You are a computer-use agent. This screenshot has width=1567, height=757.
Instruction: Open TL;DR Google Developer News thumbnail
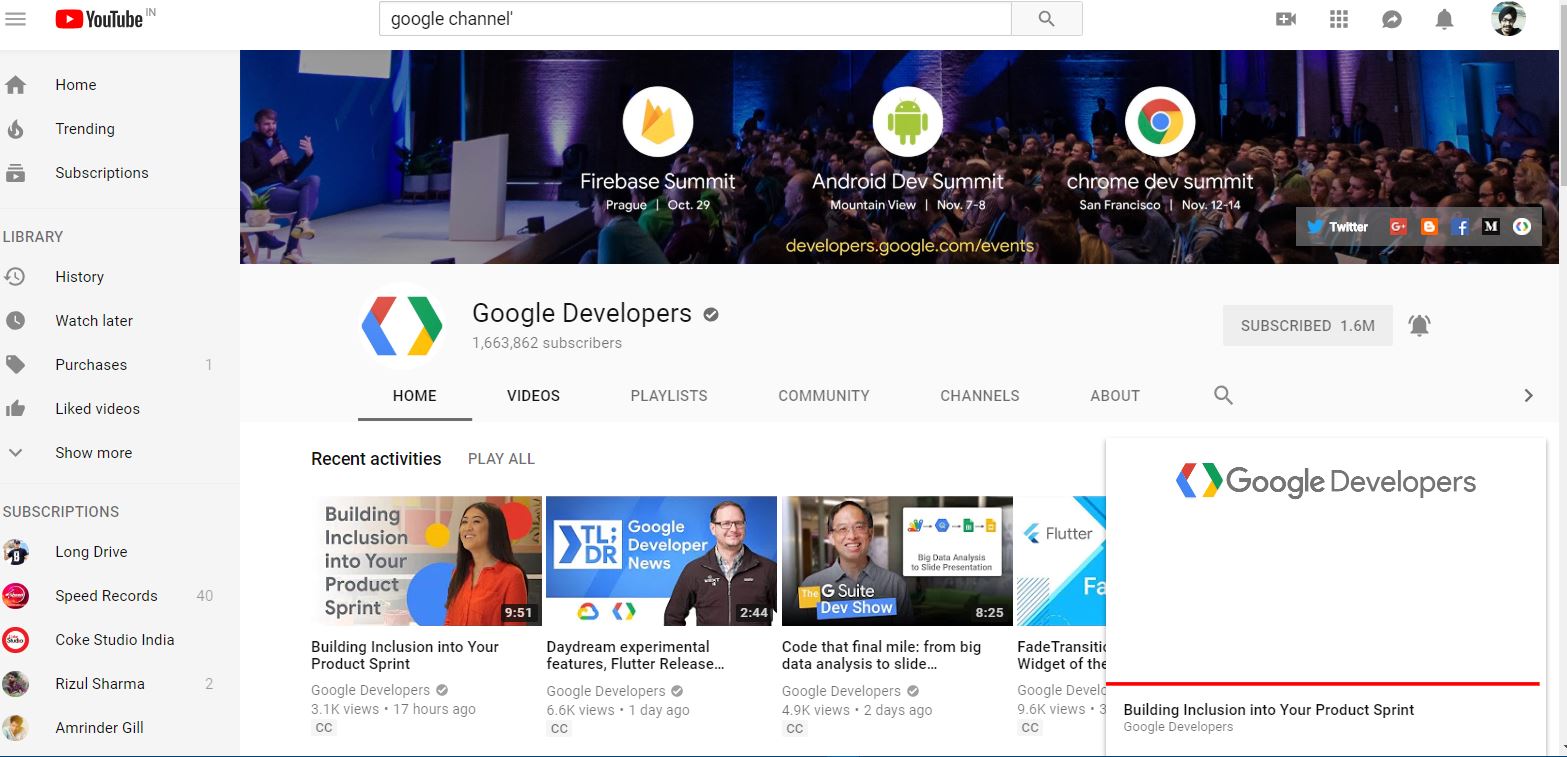(661, 561)
